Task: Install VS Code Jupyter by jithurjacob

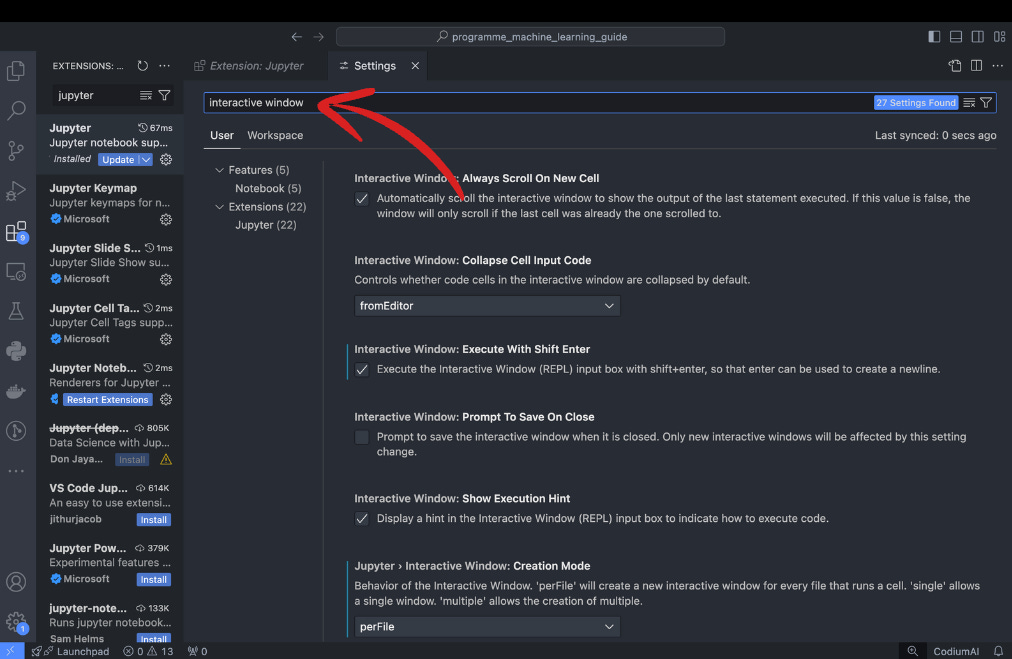Action: click(x=154, y=520)
